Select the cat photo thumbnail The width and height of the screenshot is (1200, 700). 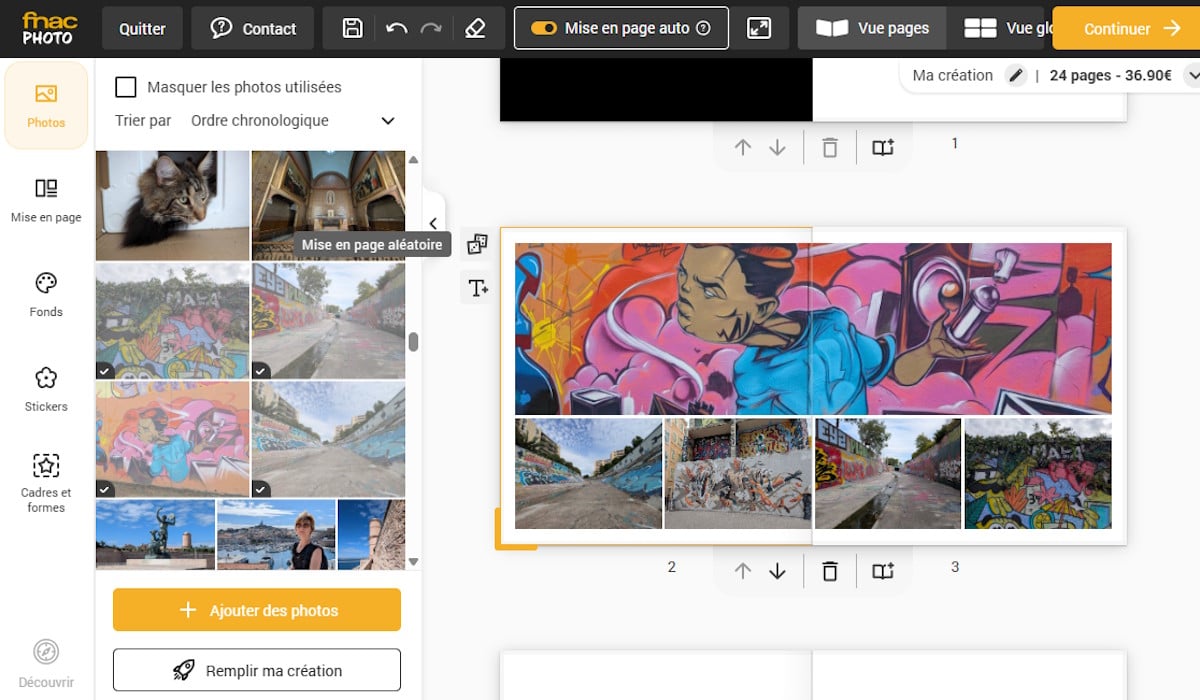click(172, 205)
